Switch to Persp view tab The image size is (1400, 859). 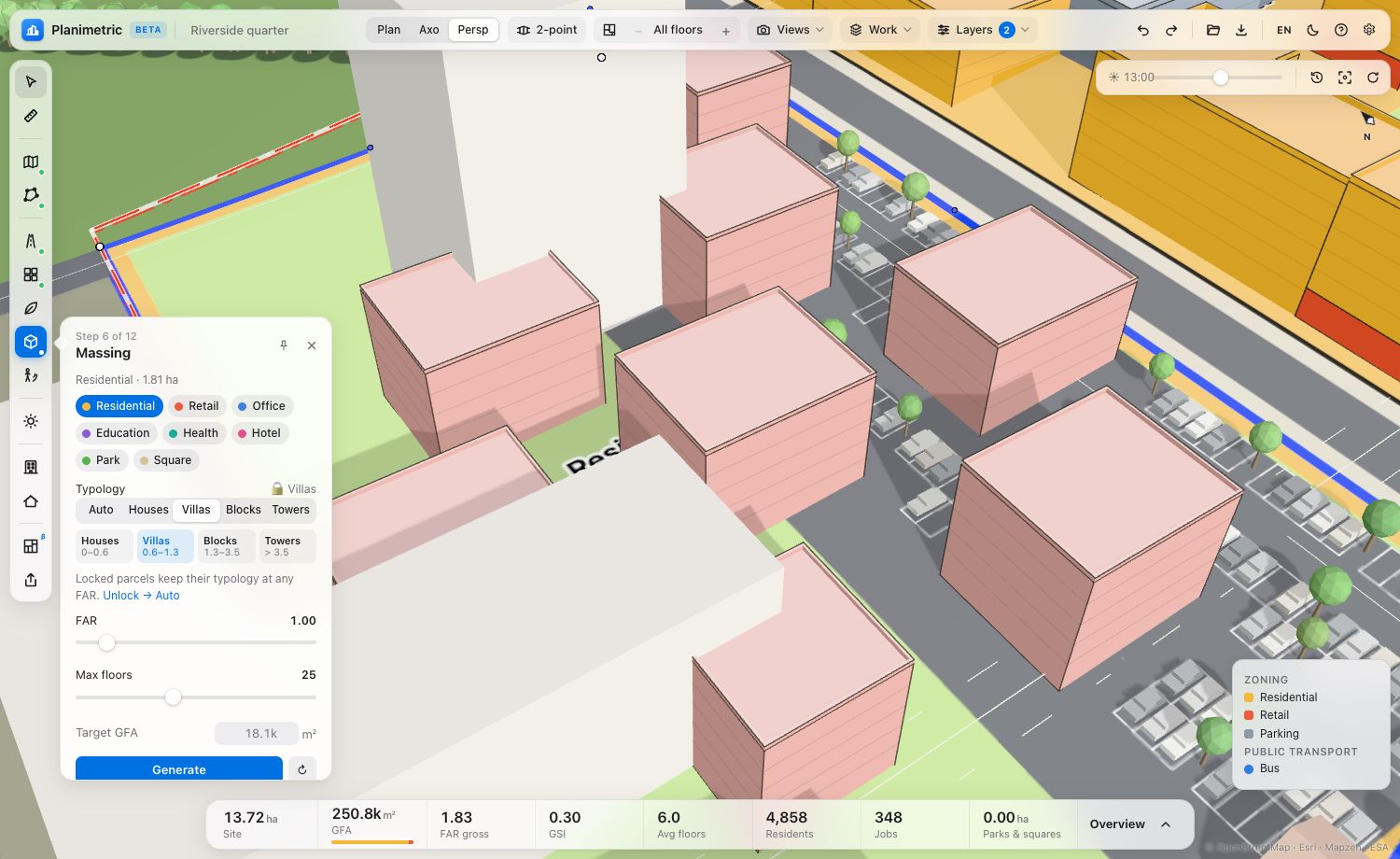[x=473, y=30]
